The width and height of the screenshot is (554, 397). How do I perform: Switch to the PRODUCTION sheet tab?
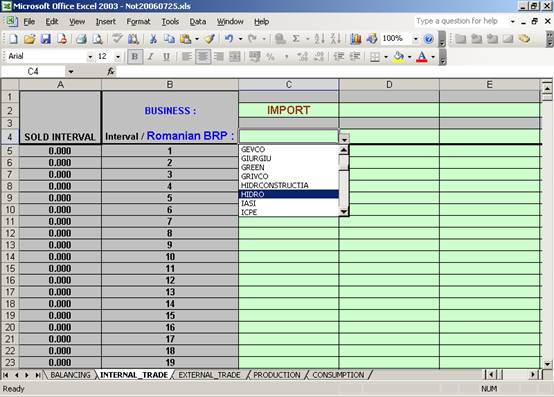(277, 375)
